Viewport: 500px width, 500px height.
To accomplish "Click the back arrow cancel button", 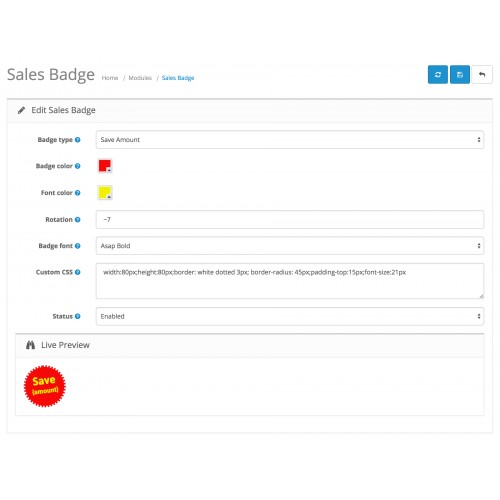I will (x=482, y=74).
